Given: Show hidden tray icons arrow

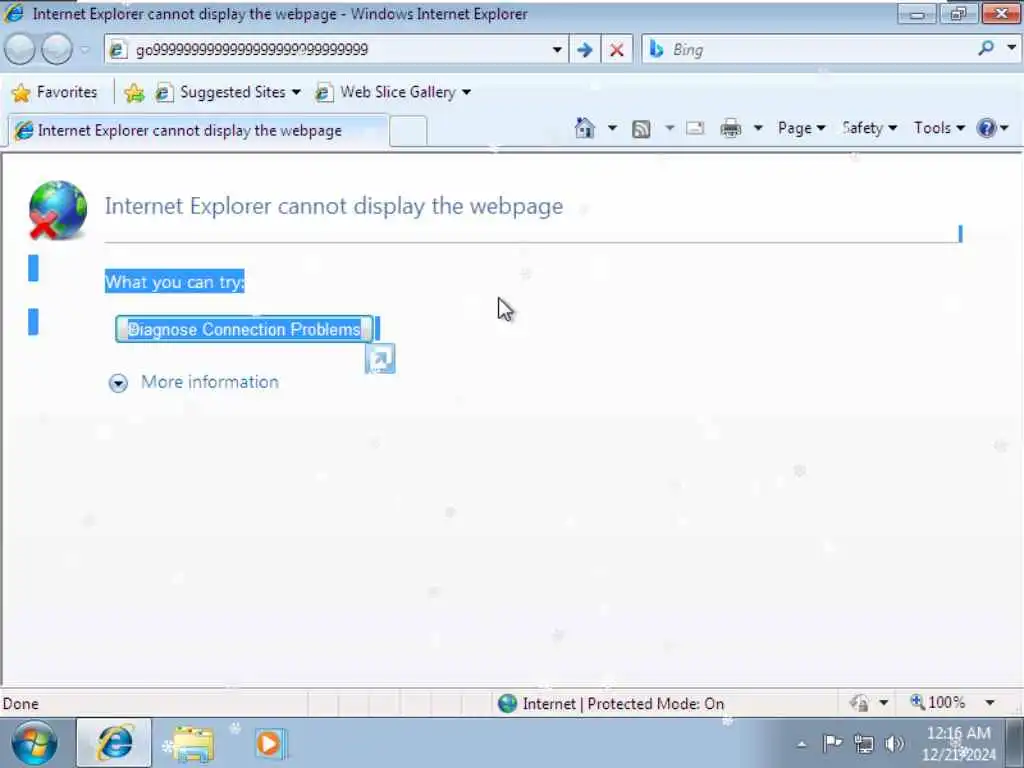Looking at the screenshot, I should [x=801, y=744].
